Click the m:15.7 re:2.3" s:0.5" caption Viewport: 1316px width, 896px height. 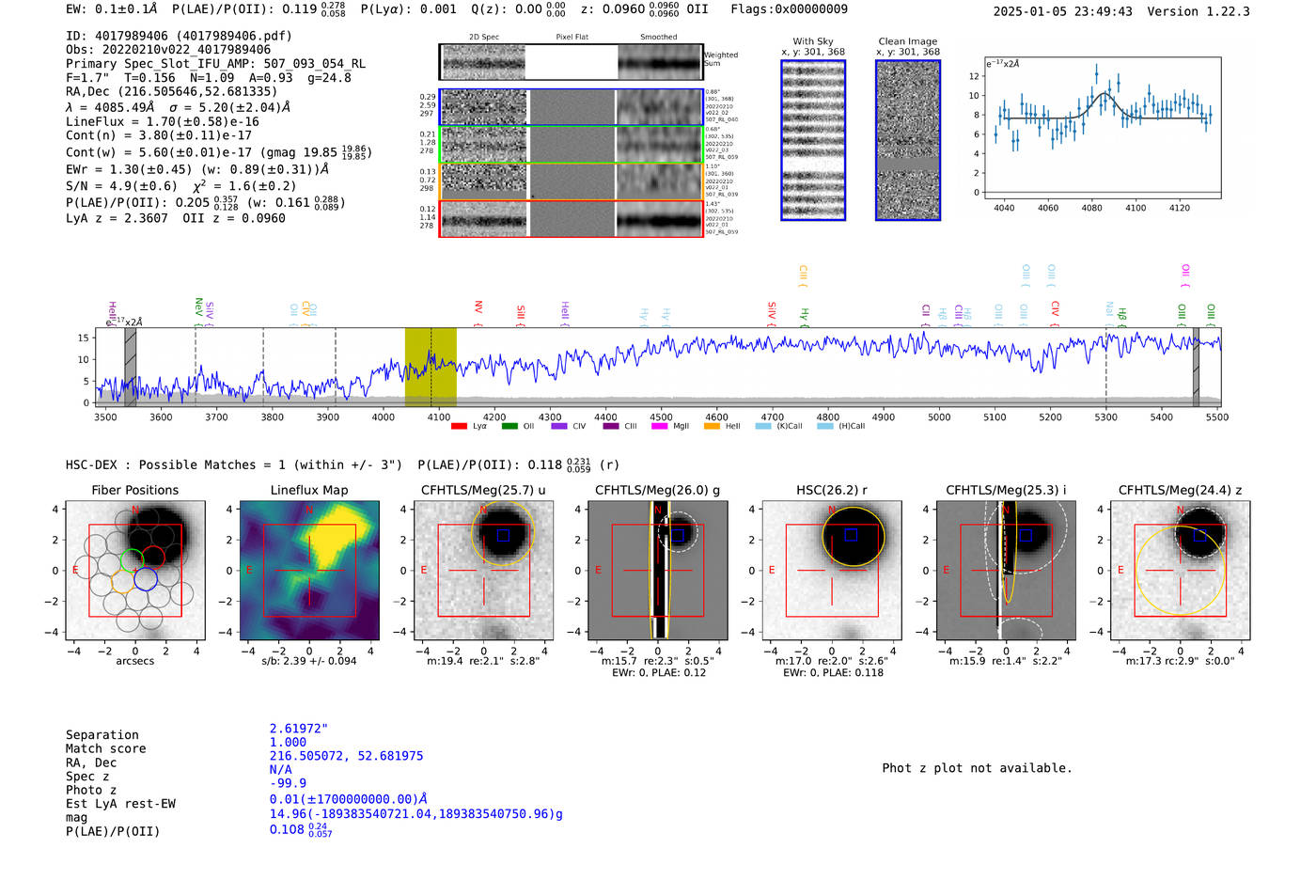pos(658,661)
